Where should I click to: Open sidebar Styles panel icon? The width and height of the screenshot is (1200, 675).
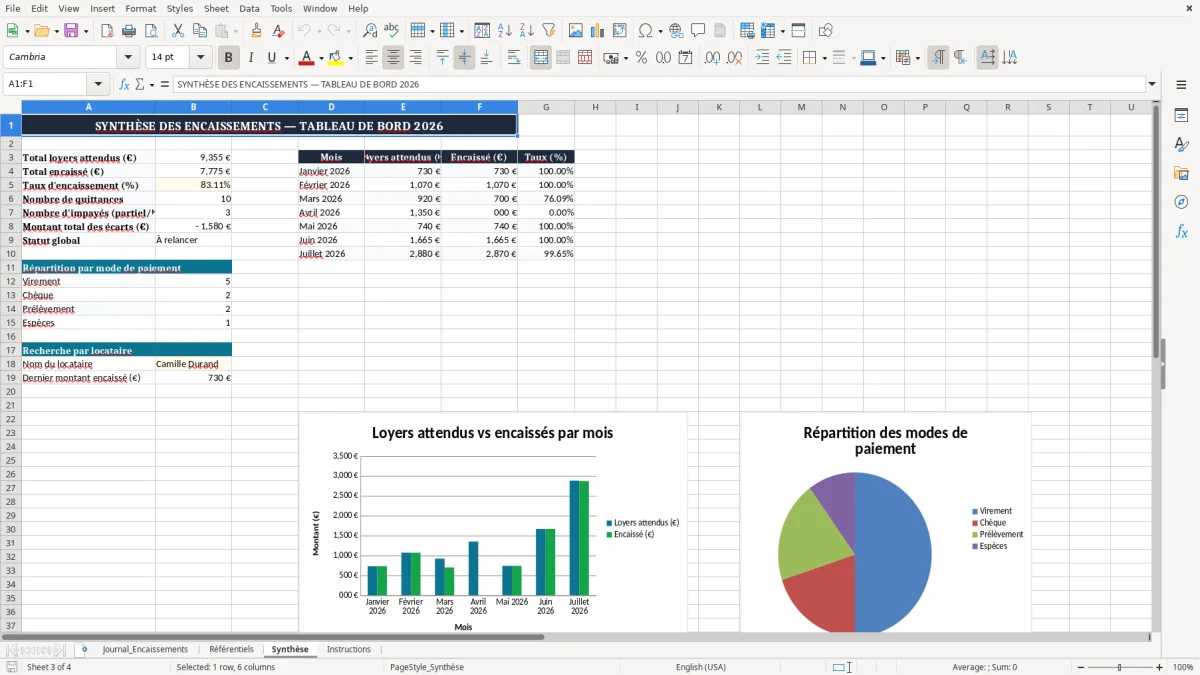1181,145
